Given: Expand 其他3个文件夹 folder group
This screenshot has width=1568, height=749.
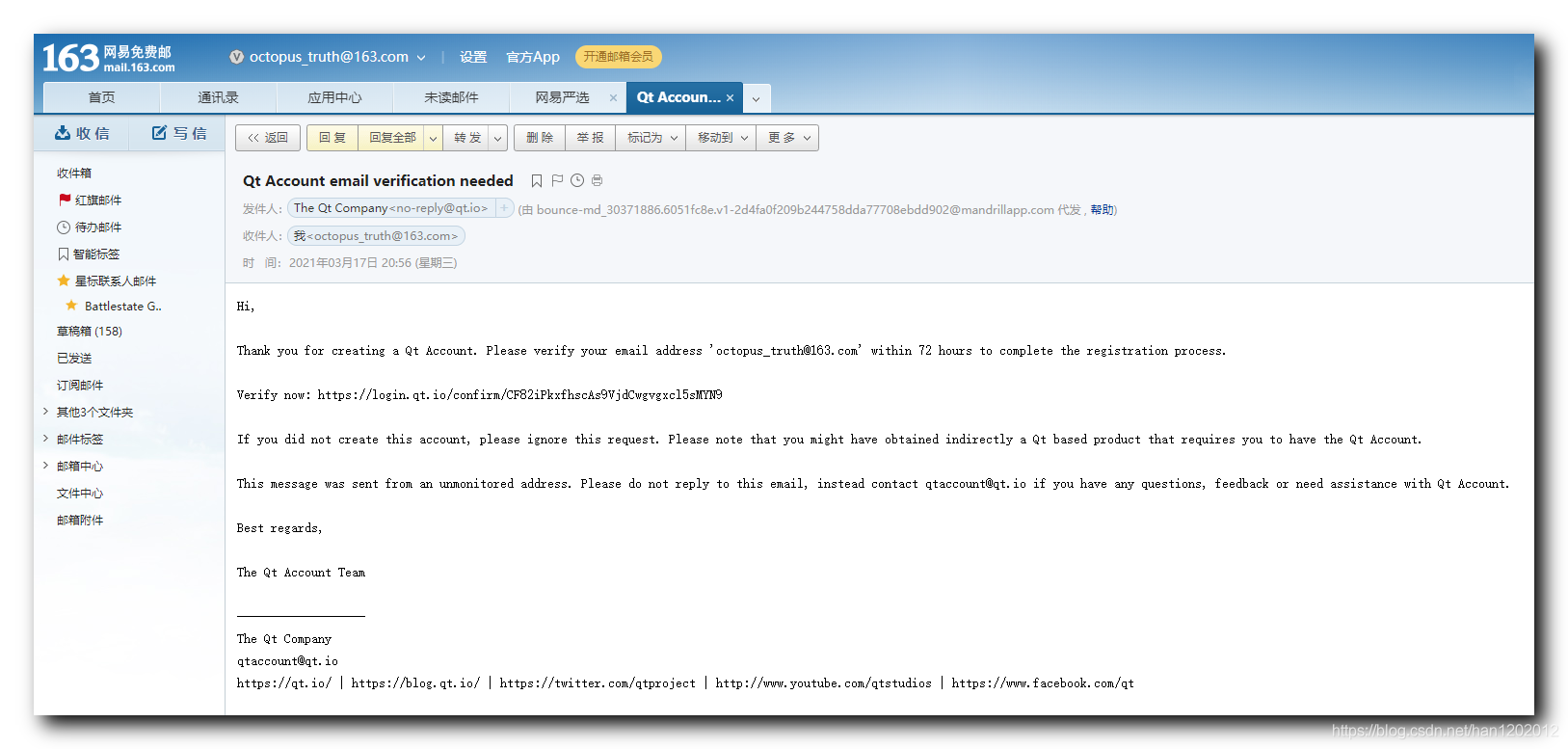Looking at the screenshot, I should click(x=45, y=412).
